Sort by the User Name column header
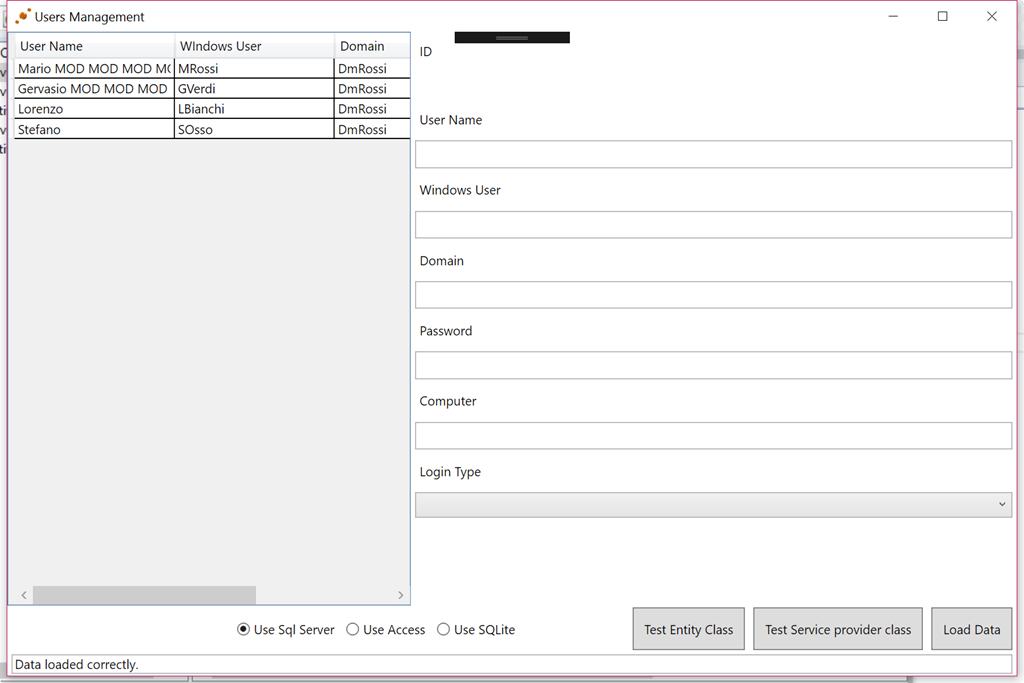This screenshot has width=1024, height=683. click(94, 46)
